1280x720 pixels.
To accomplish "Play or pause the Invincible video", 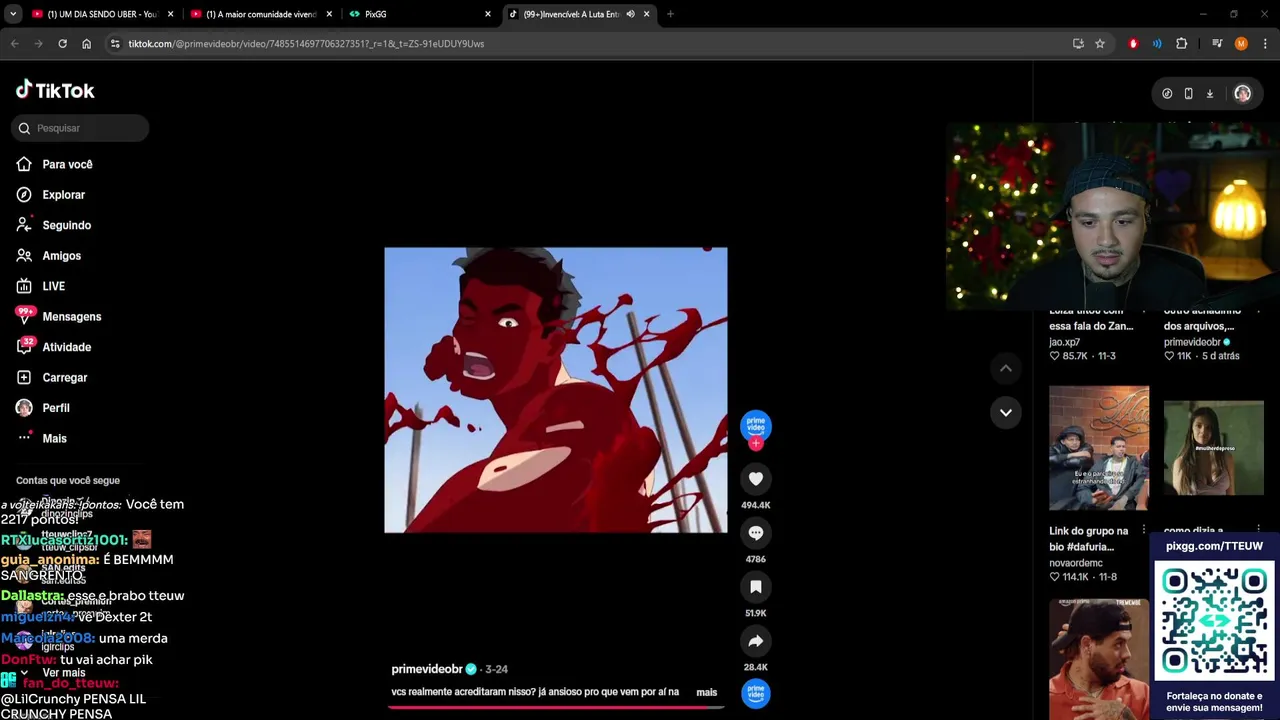I will point(556,390).
